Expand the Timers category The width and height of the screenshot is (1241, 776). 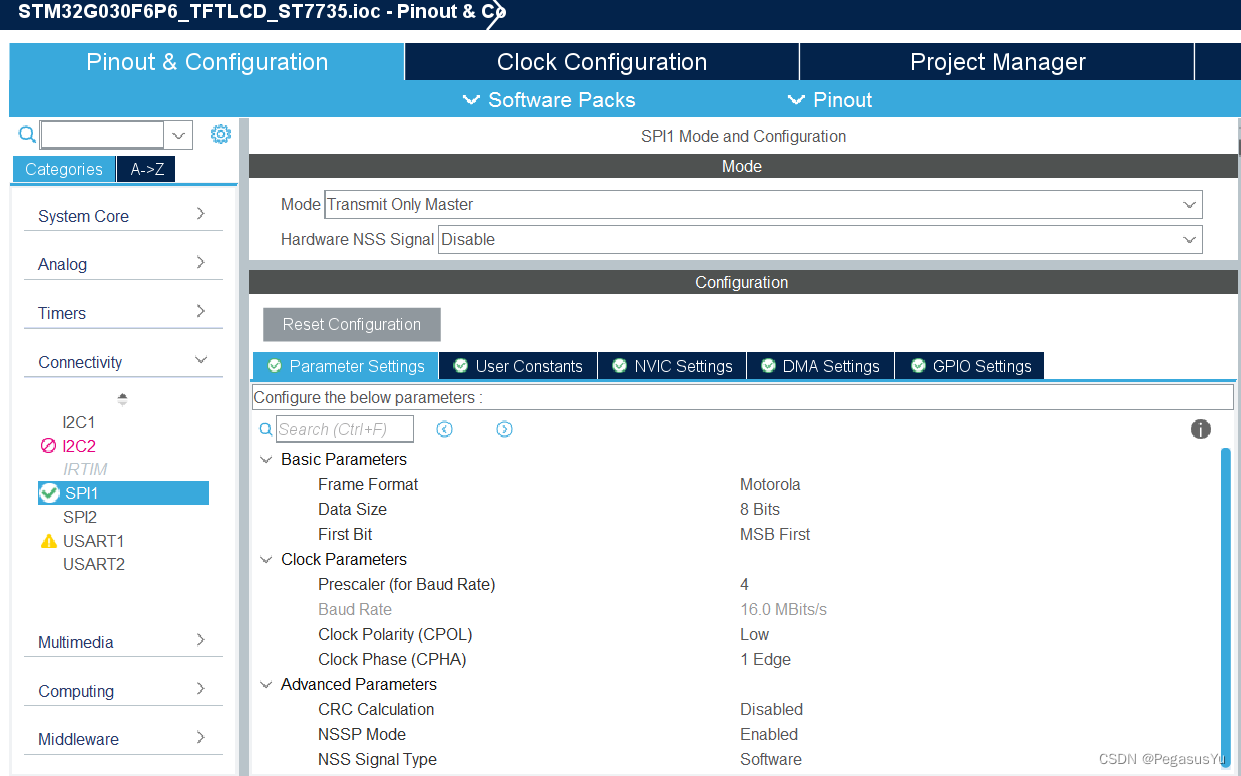pyautogui.click(x=123, y=313)
